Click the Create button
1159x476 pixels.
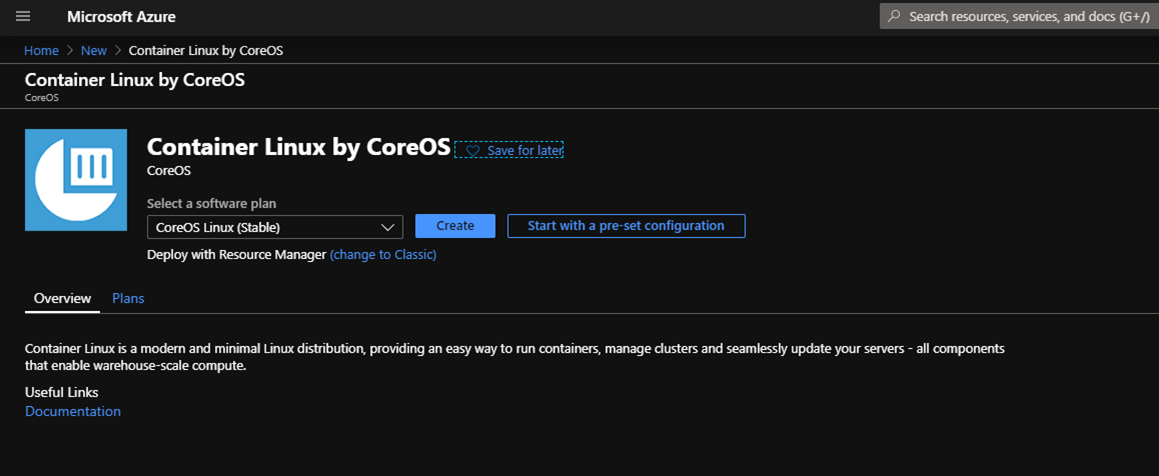pos(455,226)
